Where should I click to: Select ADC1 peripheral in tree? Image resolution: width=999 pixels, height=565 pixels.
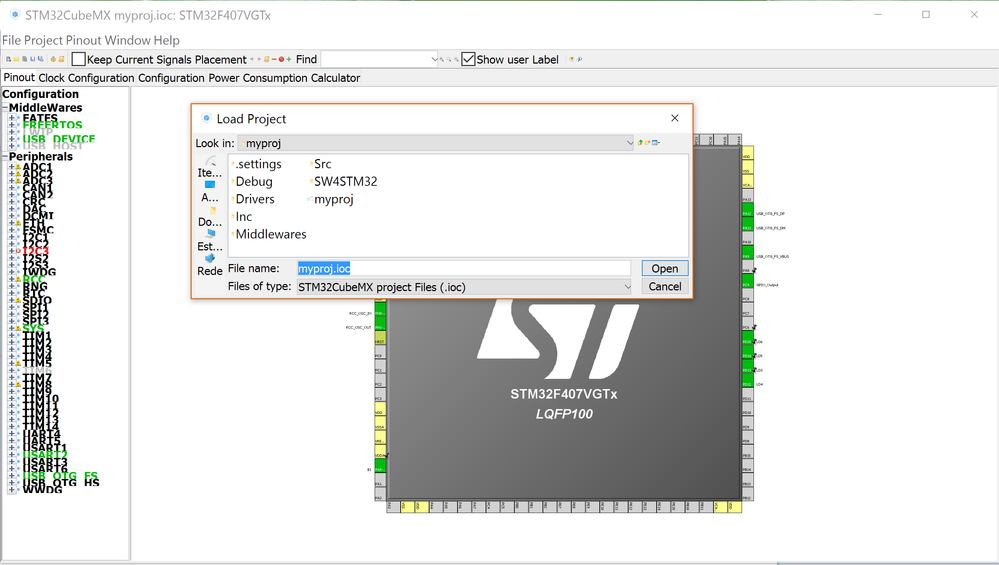click(38, 167)
